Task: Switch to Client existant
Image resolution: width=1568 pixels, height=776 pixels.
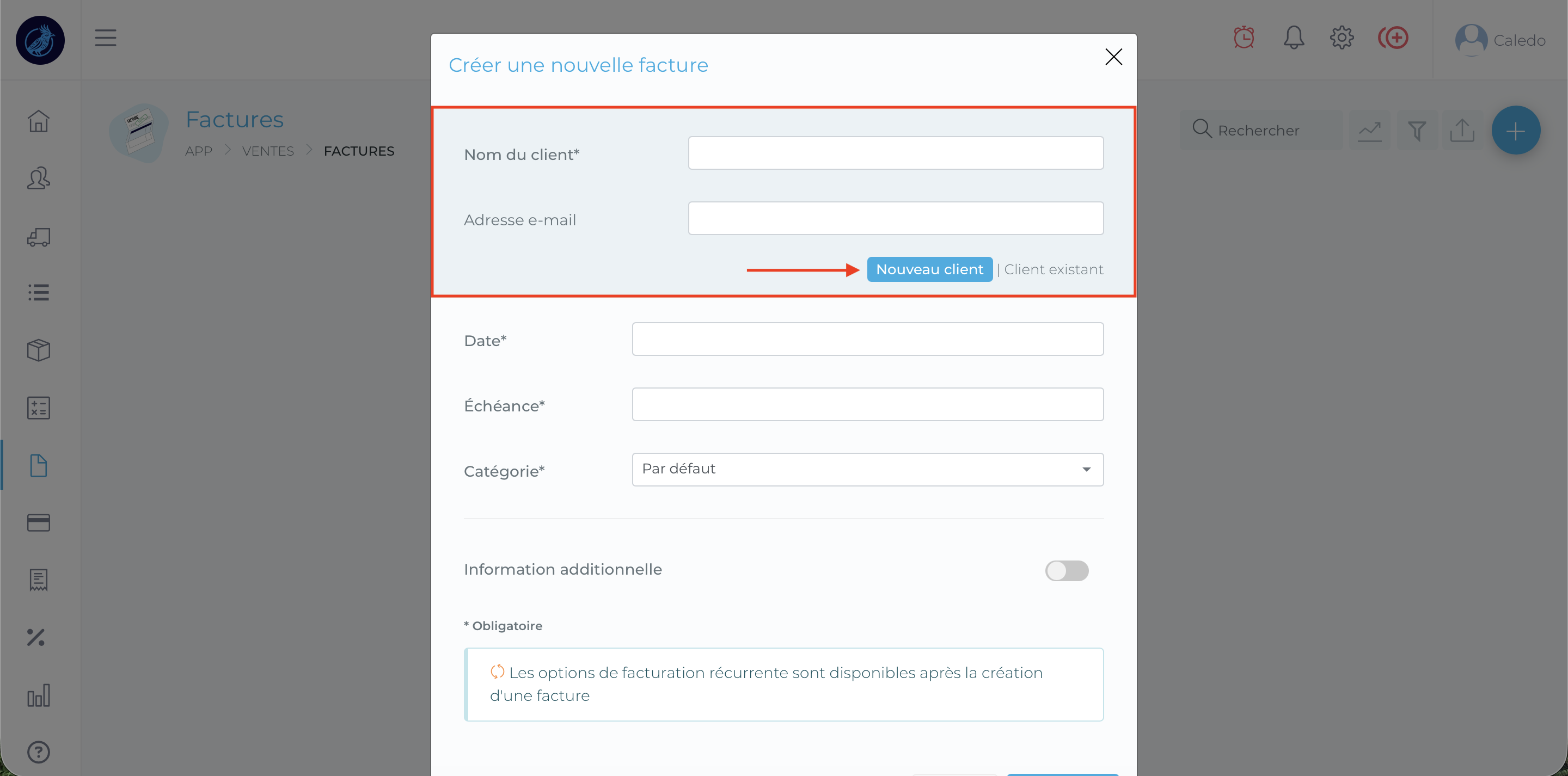Action: tap(1053, 269)
